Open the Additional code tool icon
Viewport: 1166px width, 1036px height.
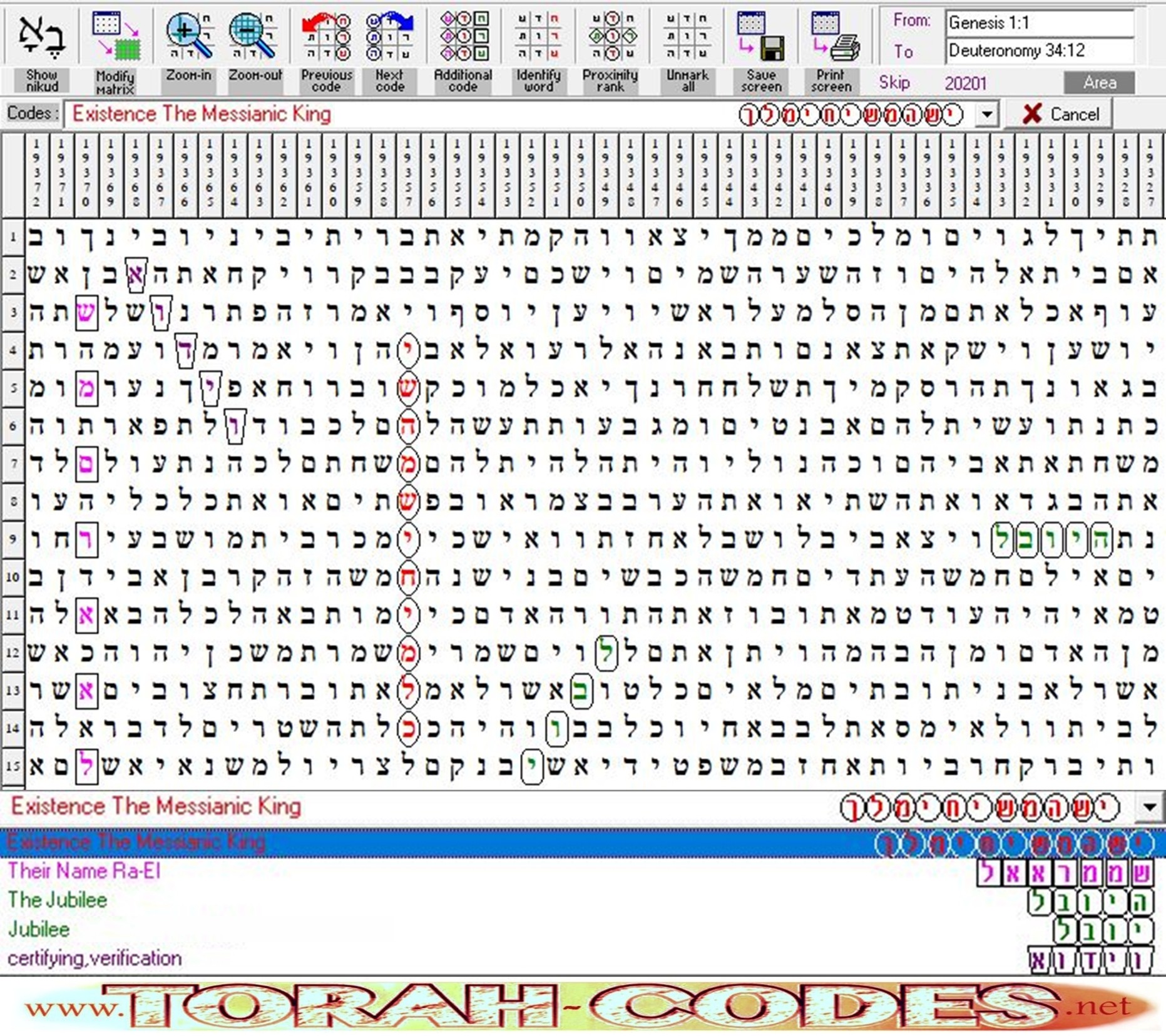pos(463,36)
